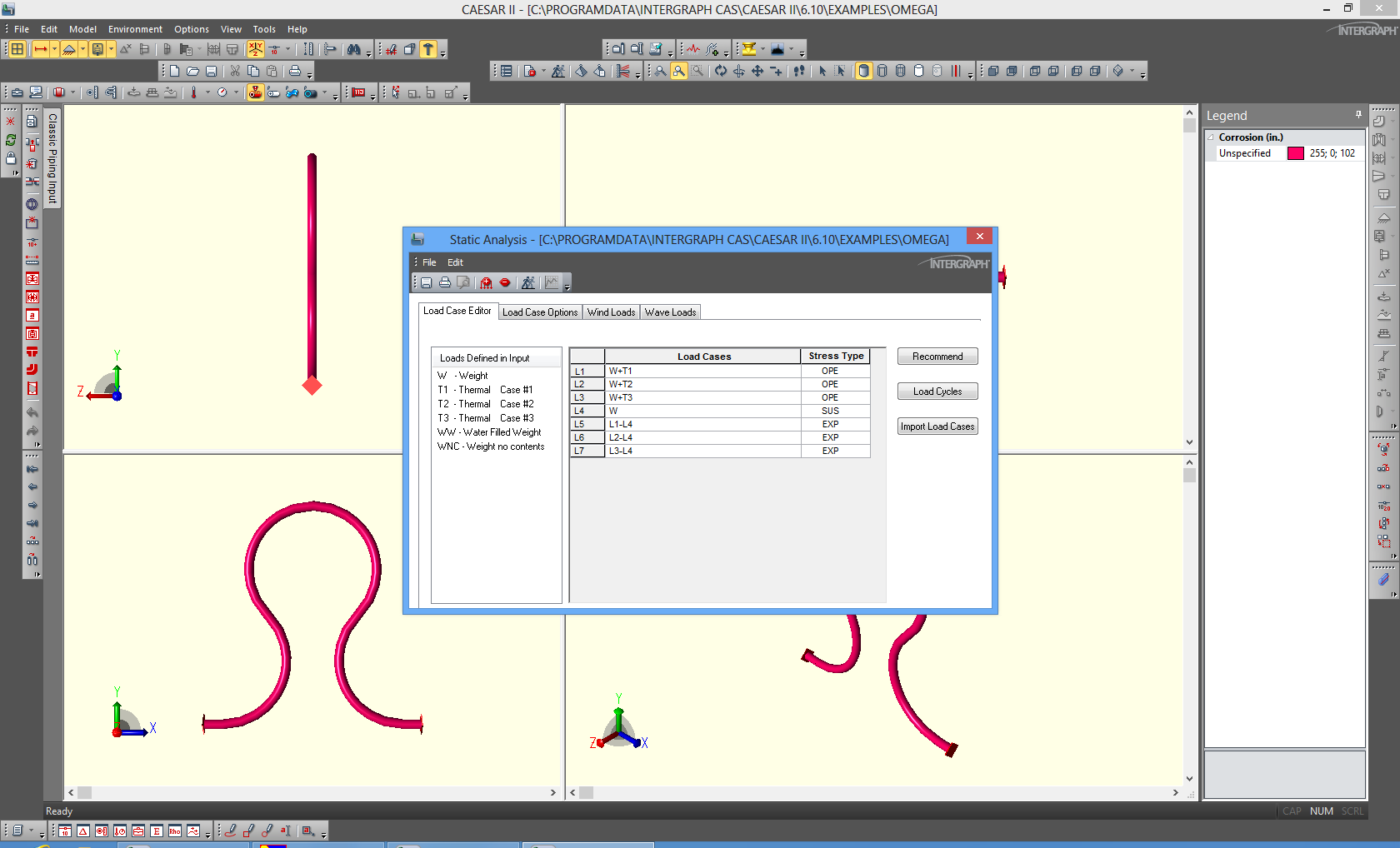Click the paperclip icon at right edge

tap(1383, 579)
